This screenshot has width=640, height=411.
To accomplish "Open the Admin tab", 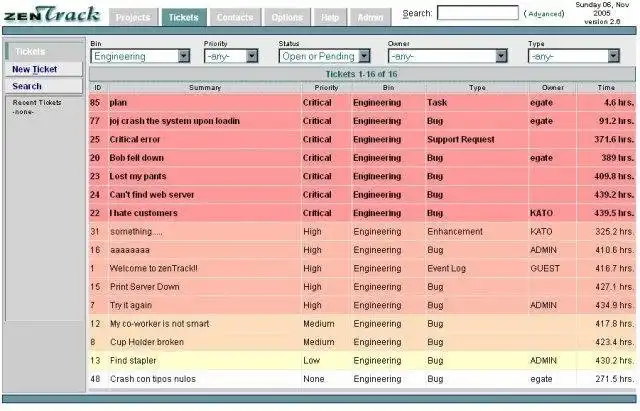I will [x=370, y=18].
